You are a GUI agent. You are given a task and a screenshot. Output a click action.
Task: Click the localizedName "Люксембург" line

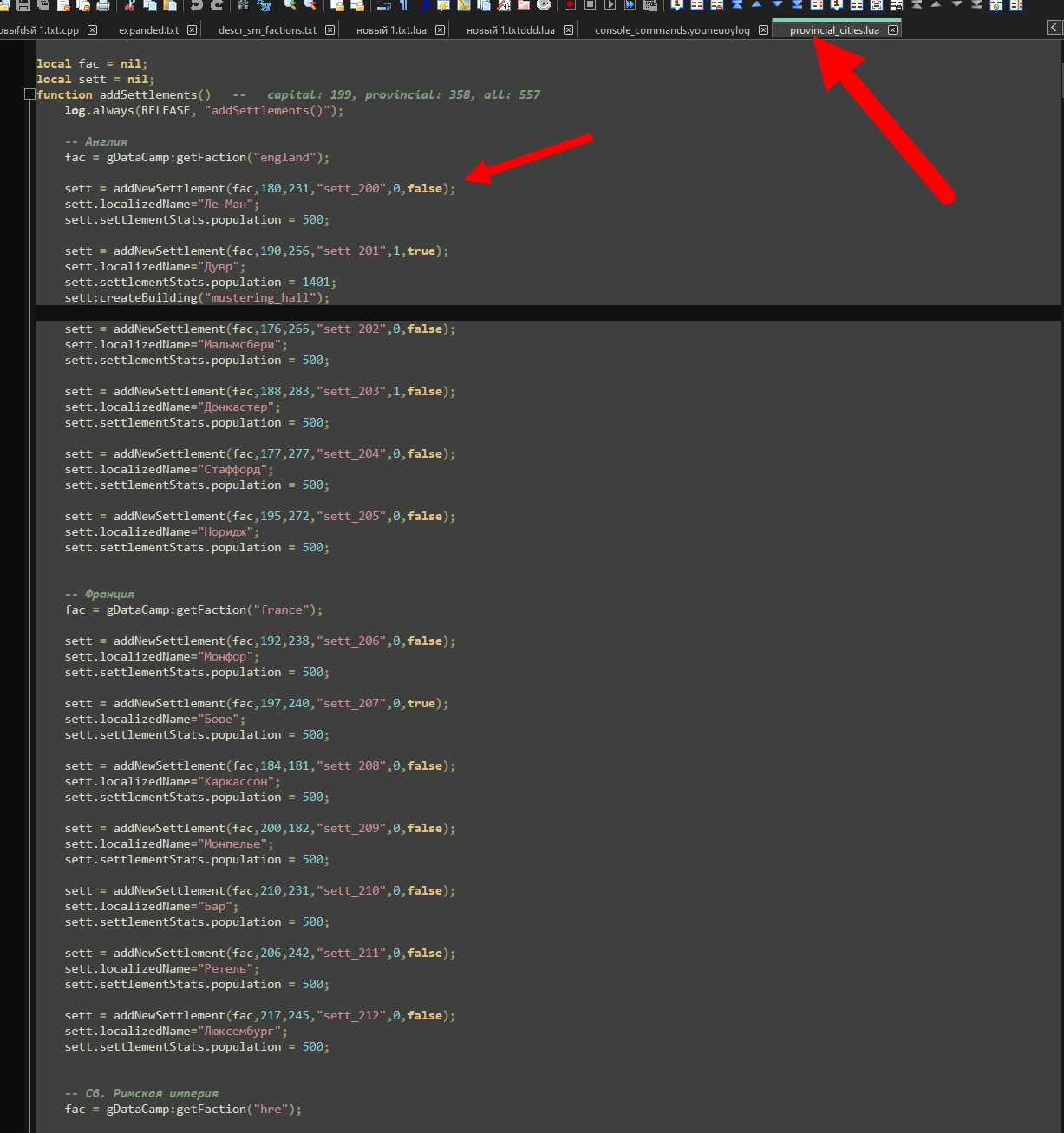pyautogui.click(x=176, y=1032)
